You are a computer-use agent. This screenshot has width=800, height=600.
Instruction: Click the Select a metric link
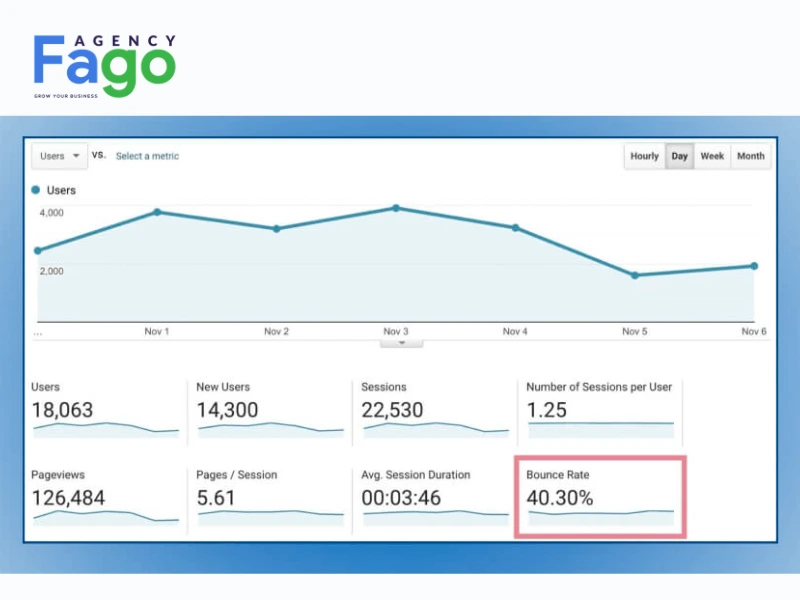coord(147,156)
